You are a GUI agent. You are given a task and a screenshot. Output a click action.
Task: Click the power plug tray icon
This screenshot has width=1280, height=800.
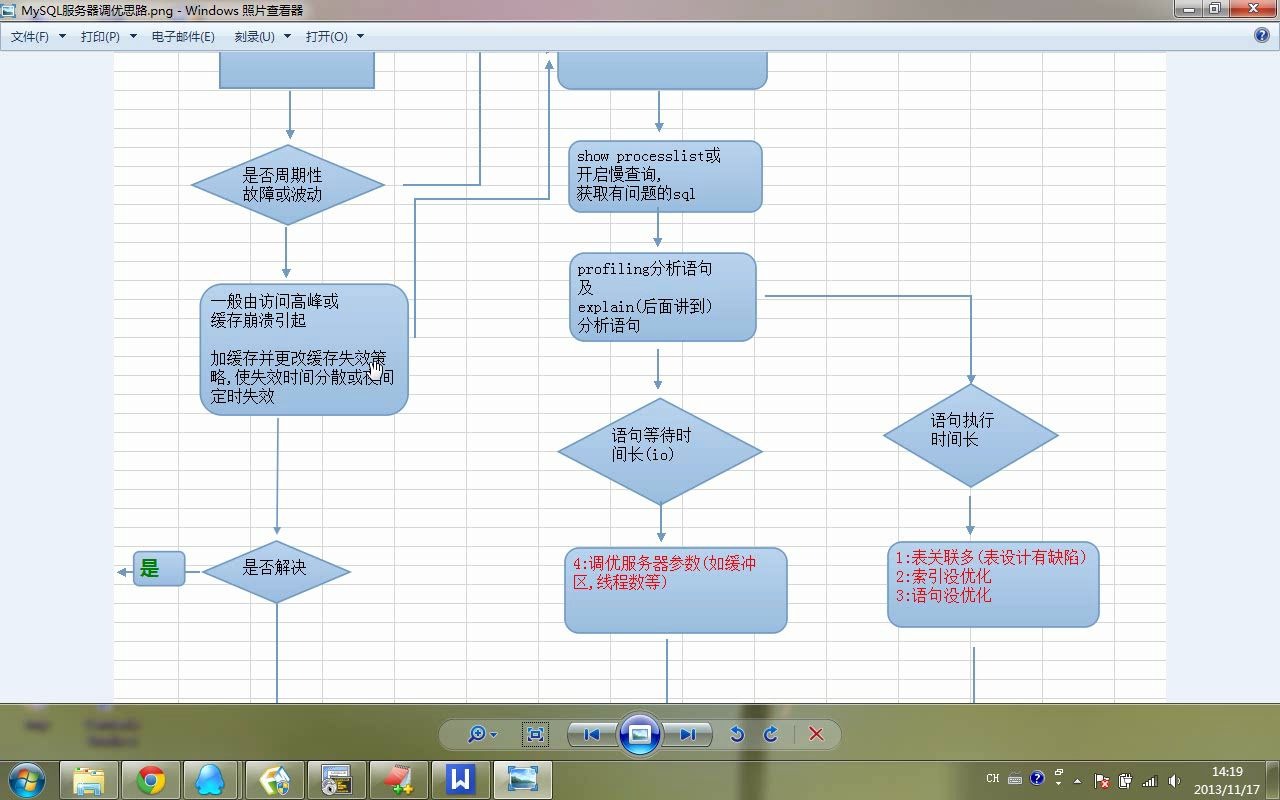(x=1125, y=781)
